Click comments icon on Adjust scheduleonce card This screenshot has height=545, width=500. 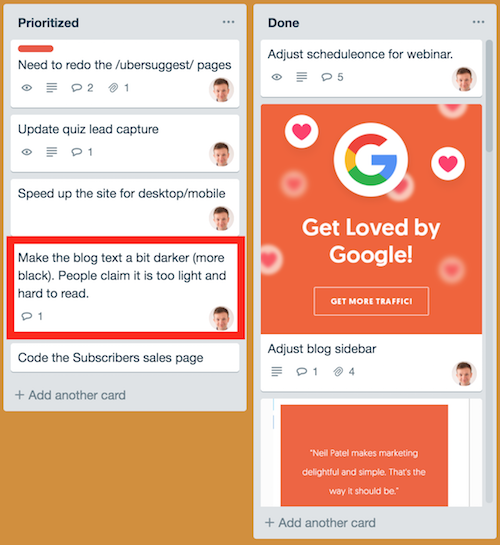pyautogui.click(x=327, y=77)
